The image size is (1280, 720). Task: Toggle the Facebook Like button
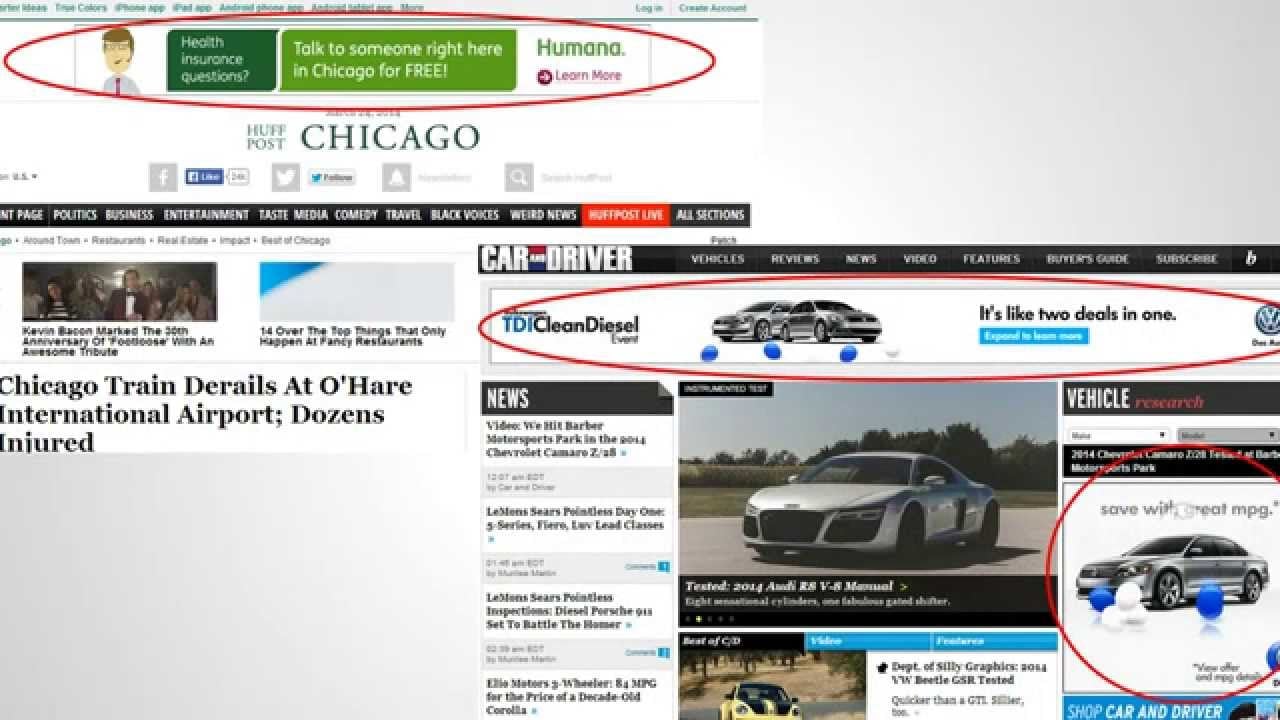tap(204, 177)
